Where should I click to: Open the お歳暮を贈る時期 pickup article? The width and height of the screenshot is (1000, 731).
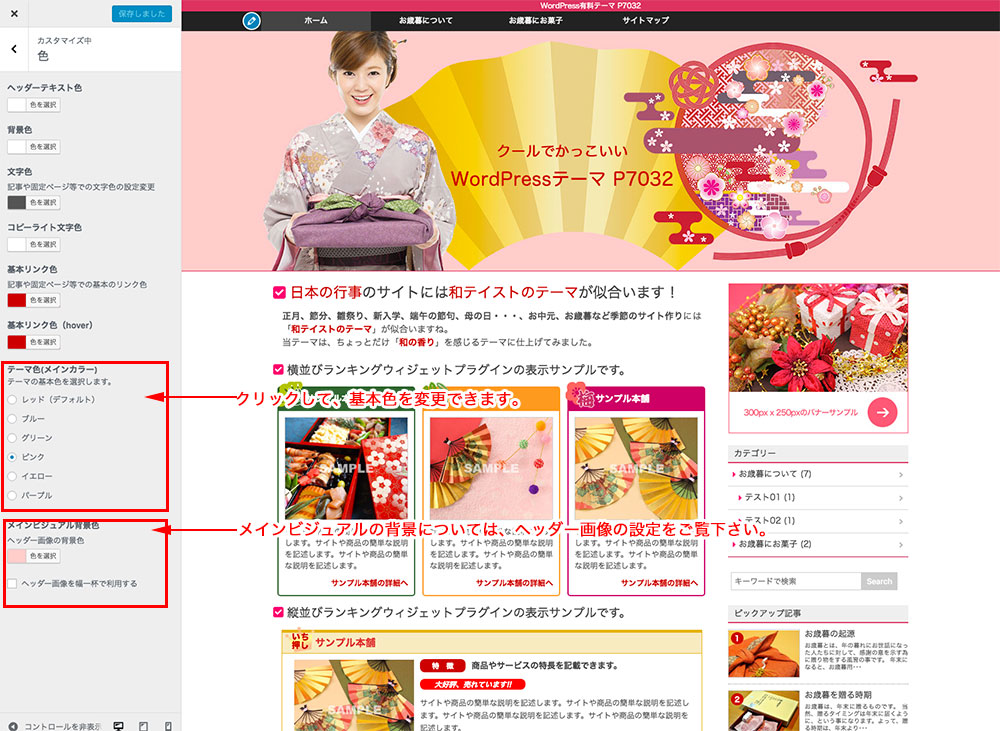[x=837, y=695]
